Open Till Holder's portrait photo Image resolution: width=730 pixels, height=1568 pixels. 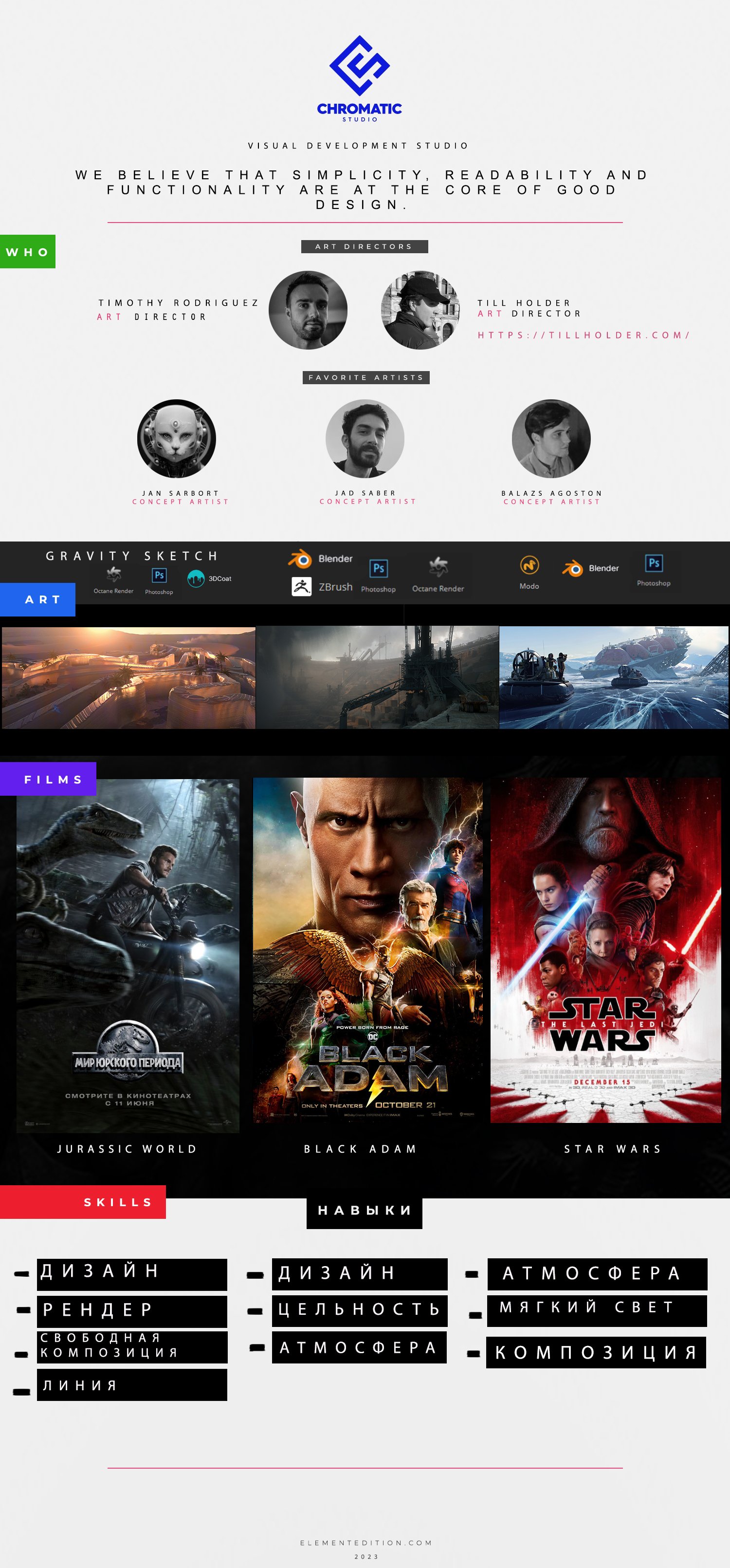point(420,310)
